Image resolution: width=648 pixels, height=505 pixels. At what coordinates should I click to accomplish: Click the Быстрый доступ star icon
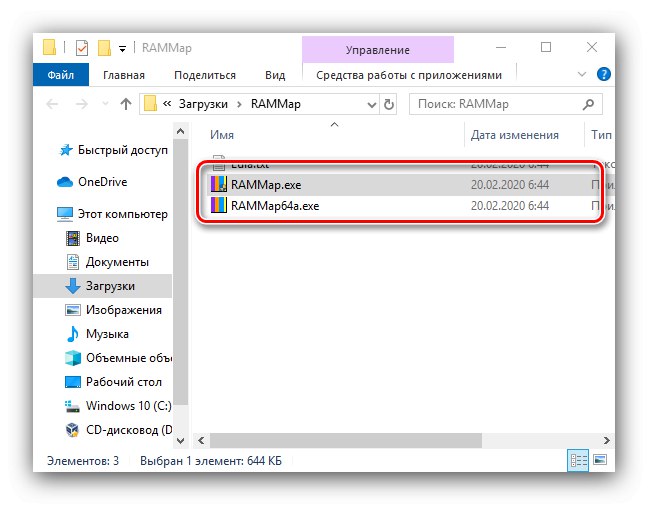point(65,150)
